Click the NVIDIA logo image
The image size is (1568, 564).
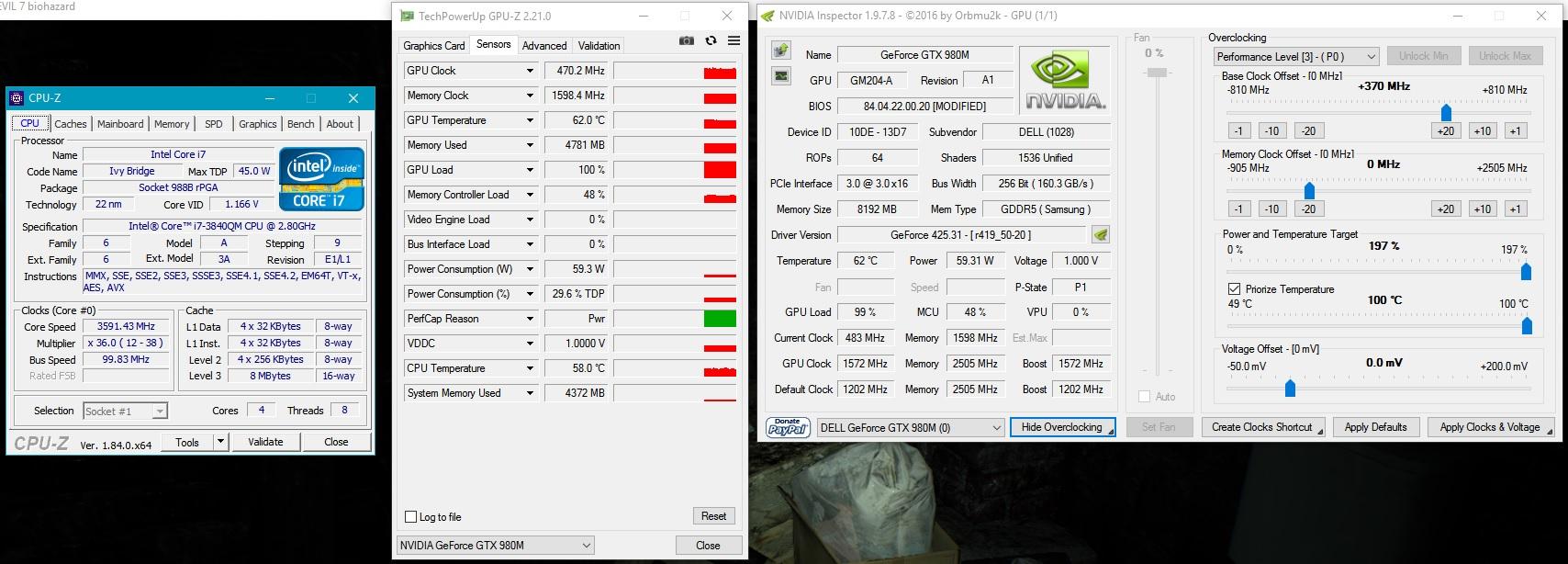coord(1064,81)
